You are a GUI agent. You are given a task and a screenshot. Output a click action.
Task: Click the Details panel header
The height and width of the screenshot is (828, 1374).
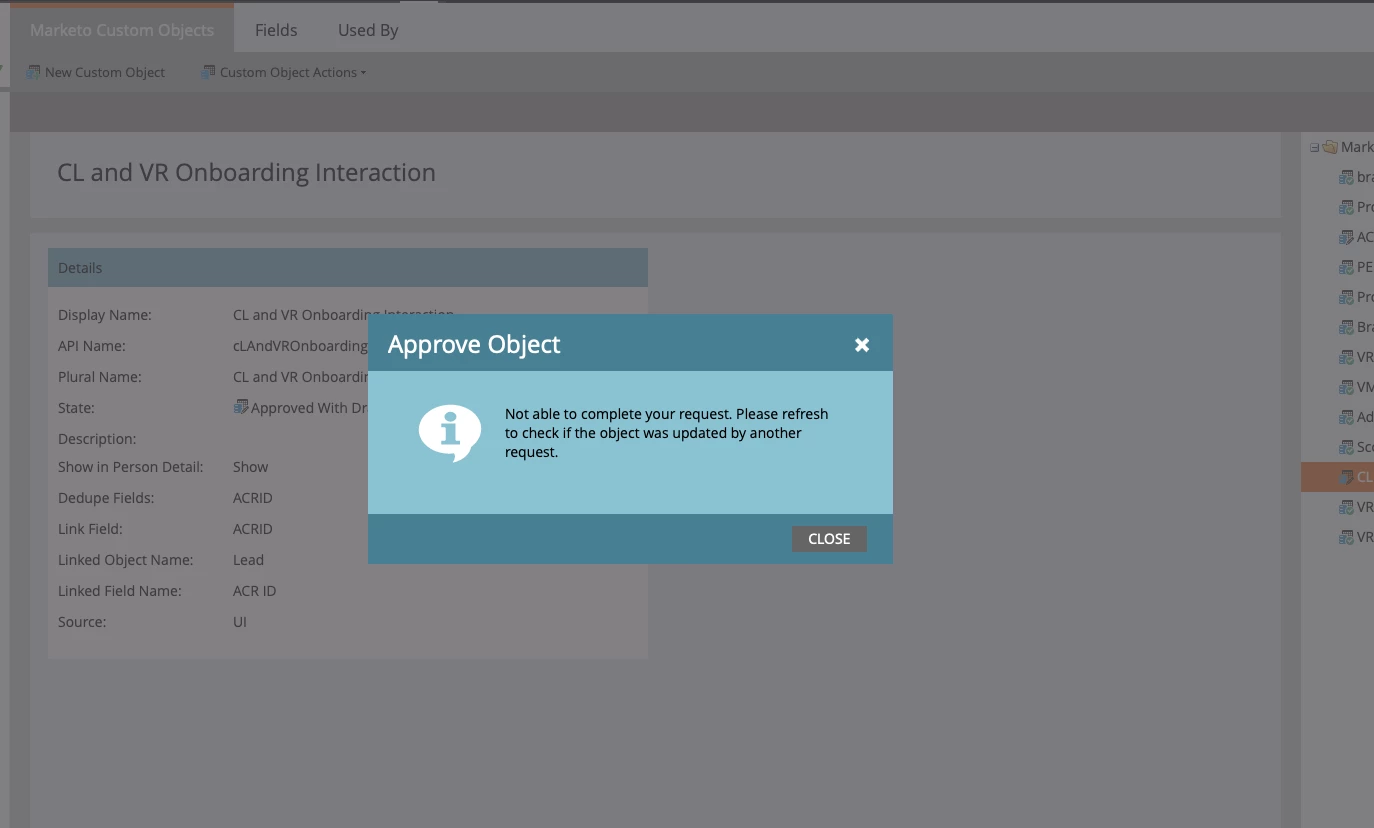pos(348,268)
